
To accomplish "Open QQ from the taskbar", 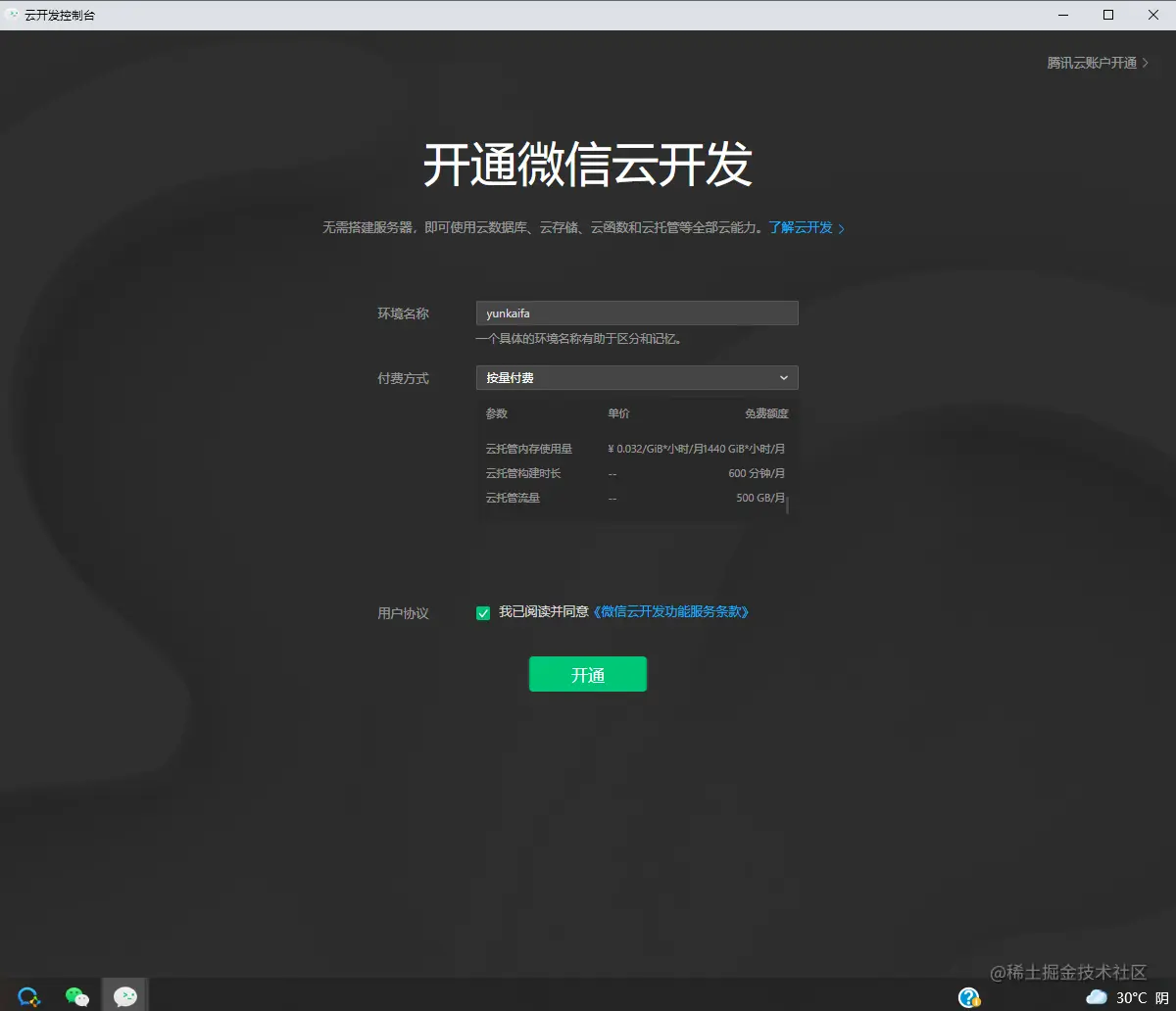I will tap(28, 995).
